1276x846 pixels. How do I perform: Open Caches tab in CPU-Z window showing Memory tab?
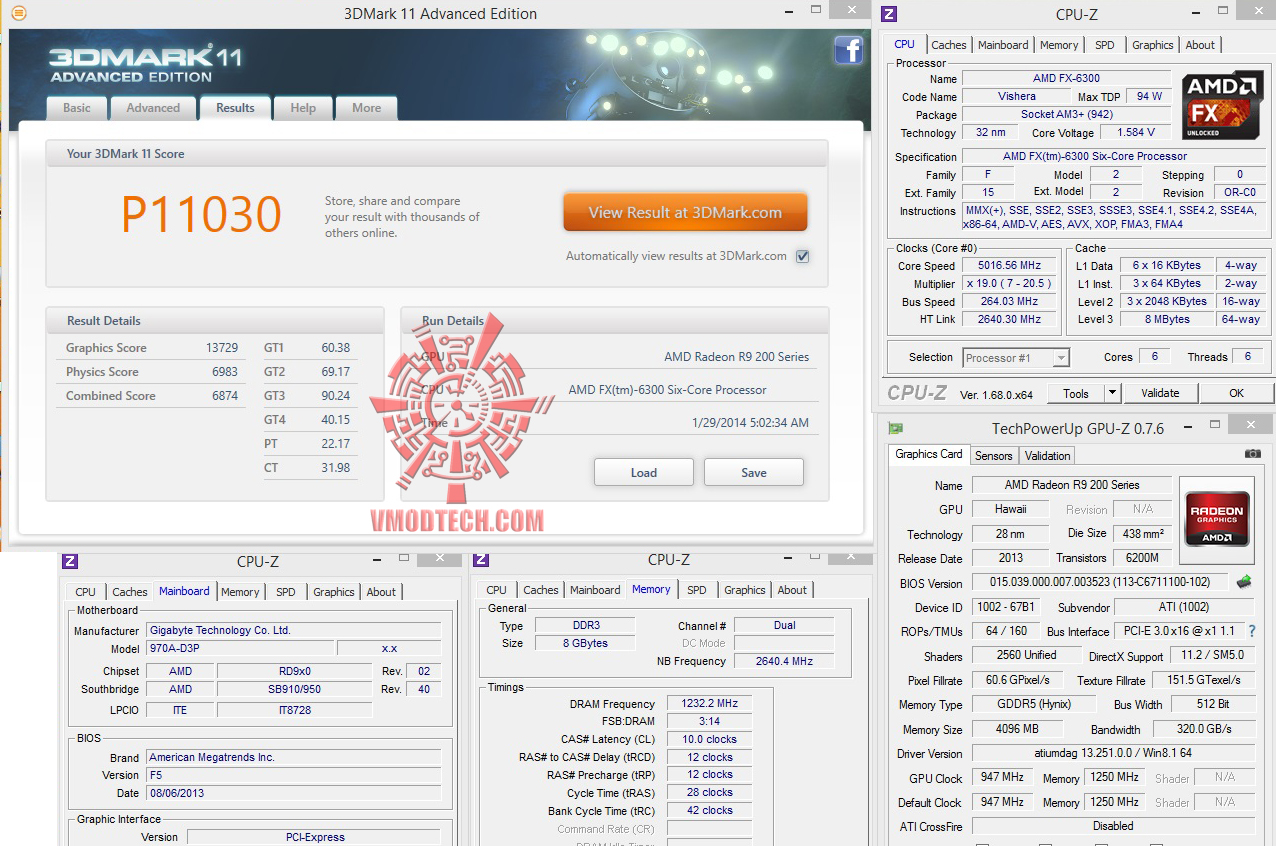[541, 590]
